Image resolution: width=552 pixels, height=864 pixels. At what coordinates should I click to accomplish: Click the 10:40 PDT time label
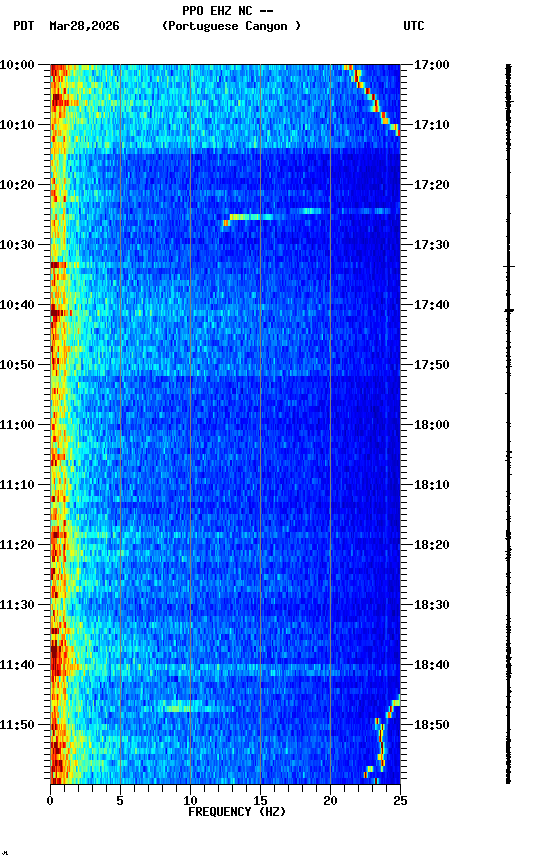tap(17, 305)
